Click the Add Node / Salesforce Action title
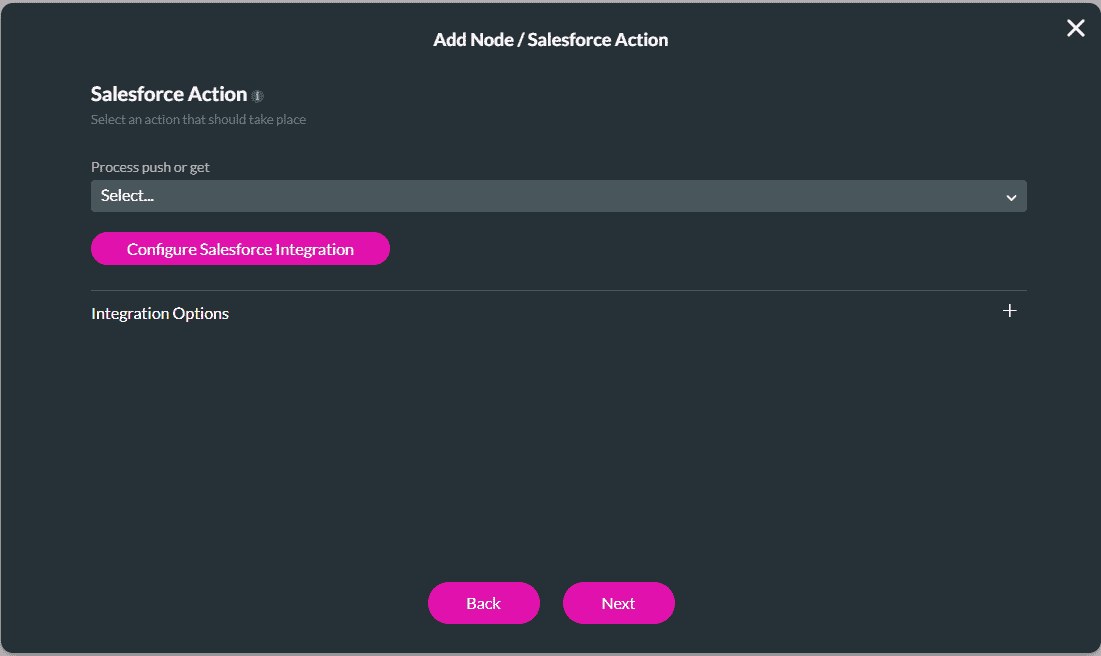Viewport: 1101px width, 656px height. (x=550, y=39)
